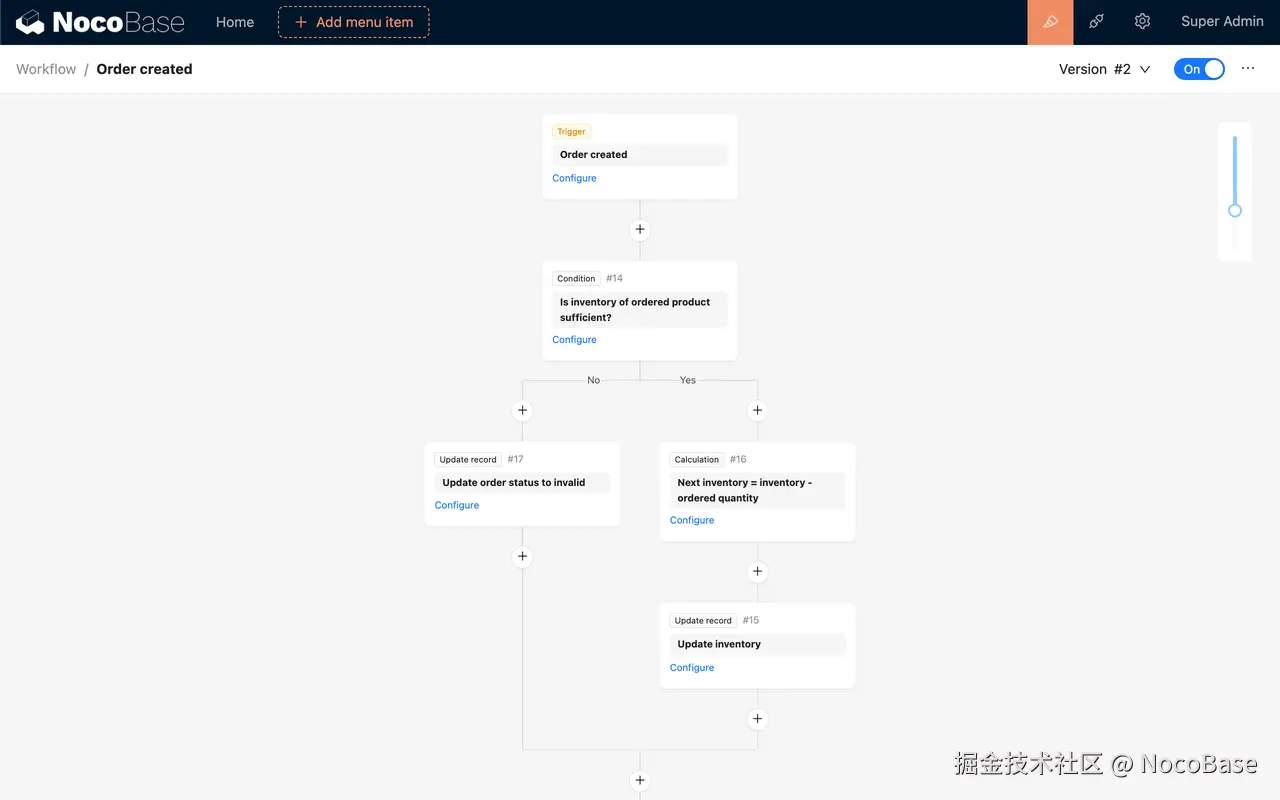The width and height of the screenshot is (1280, 800).
Task: Click the API keys plug icon
Action: coord(1096,20)
